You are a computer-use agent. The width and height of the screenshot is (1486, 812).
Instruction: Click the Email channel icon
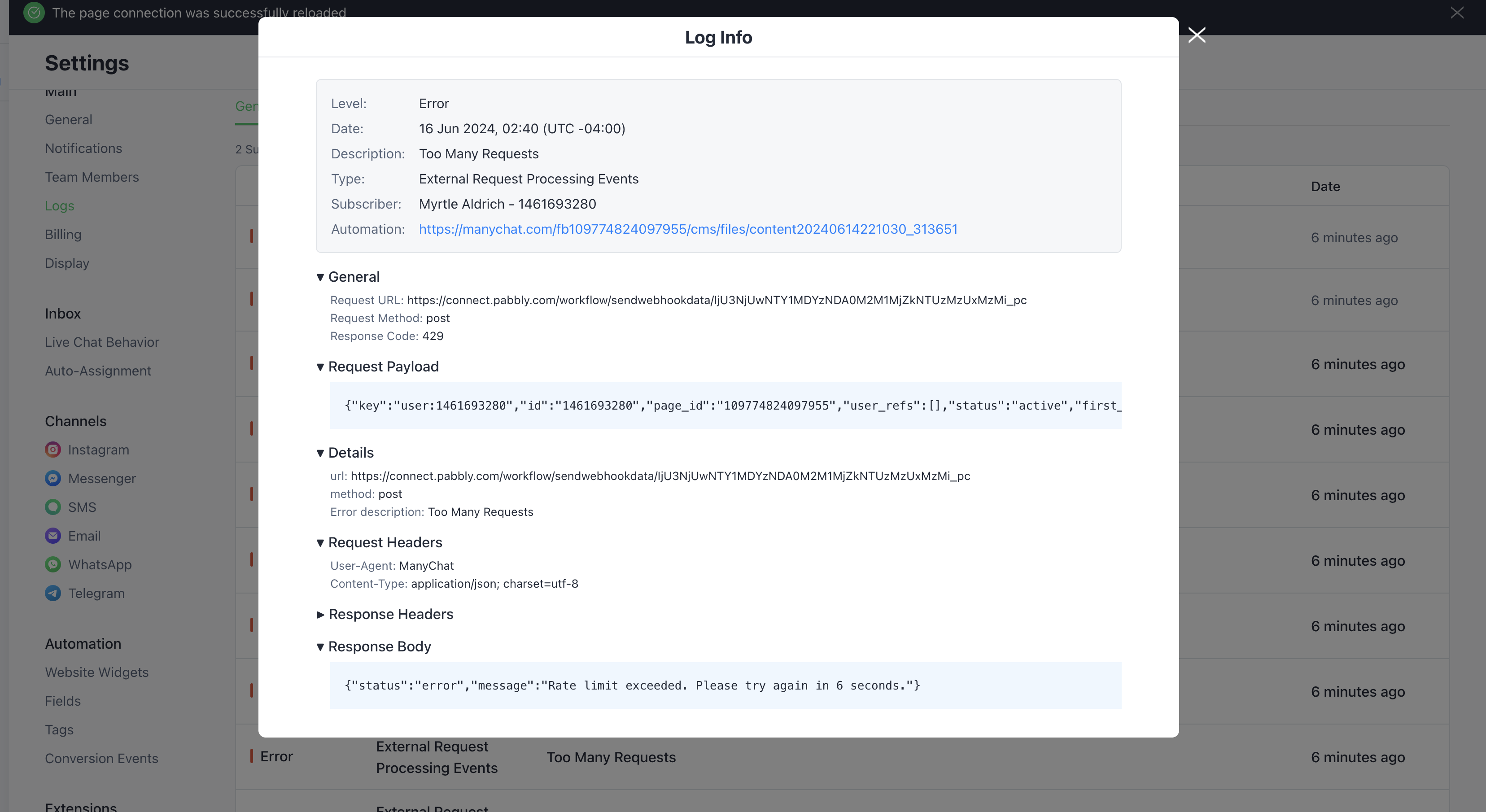(x=53, y=537)
